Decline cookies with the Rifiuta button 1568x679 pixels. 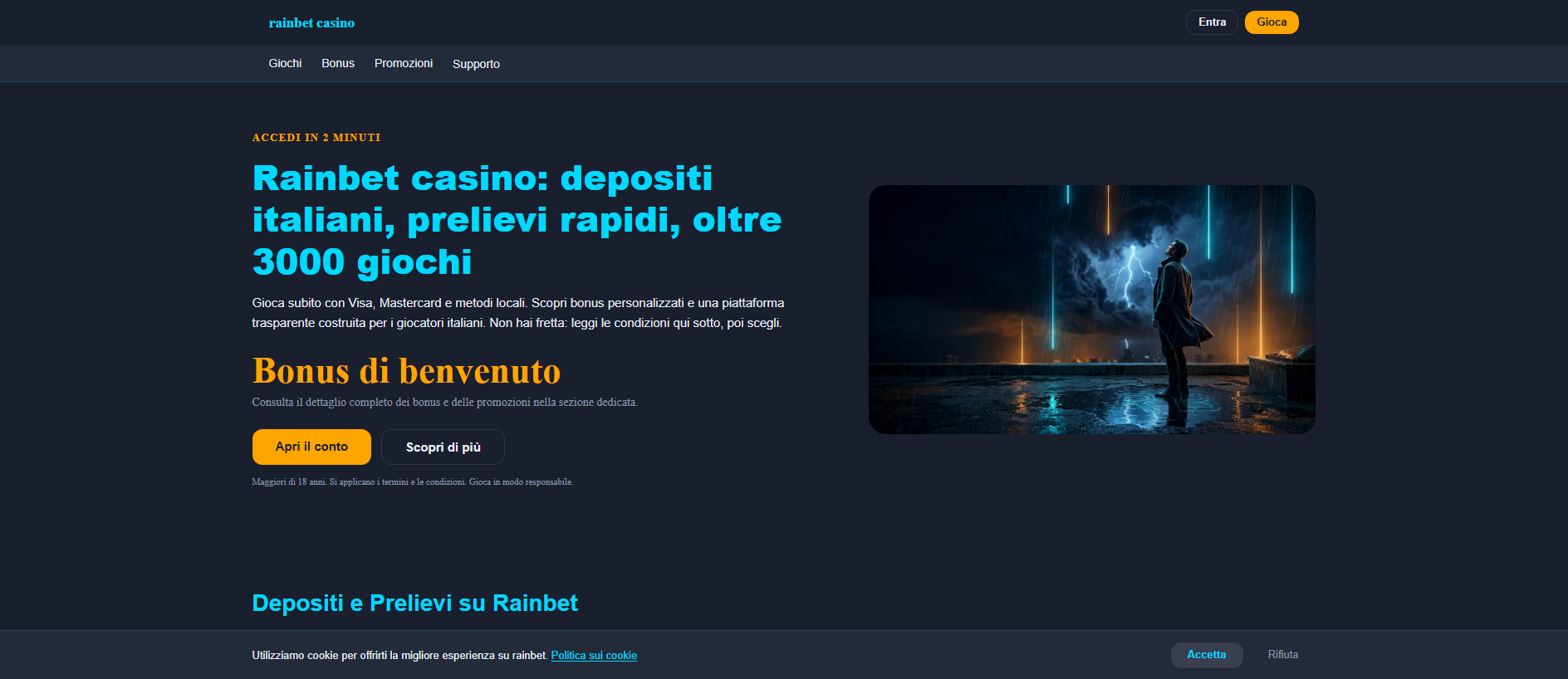1283,655
